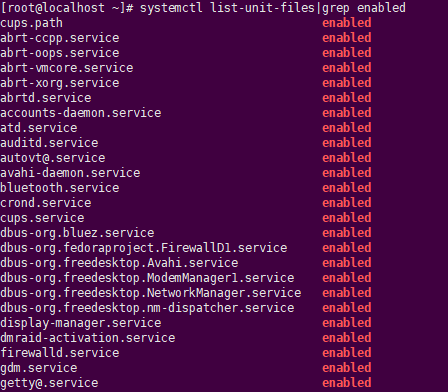Click on abrt-vmcore.service entry
The width and height of the screenshot is (448, 392).
[67, 68]
